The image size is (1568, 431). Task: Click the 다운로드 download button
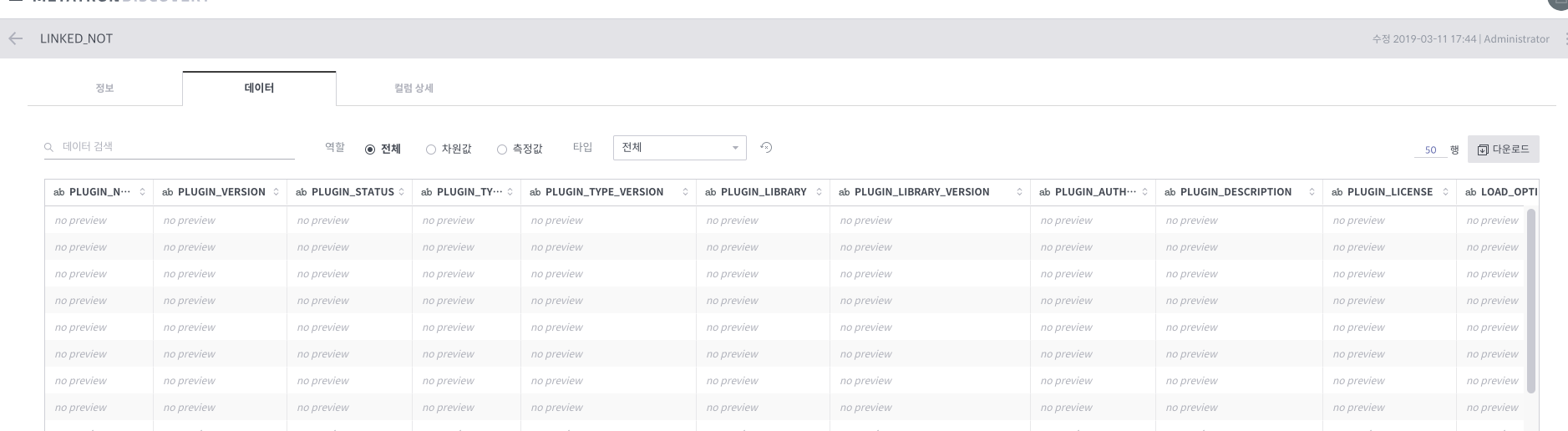click(1503, 149)
